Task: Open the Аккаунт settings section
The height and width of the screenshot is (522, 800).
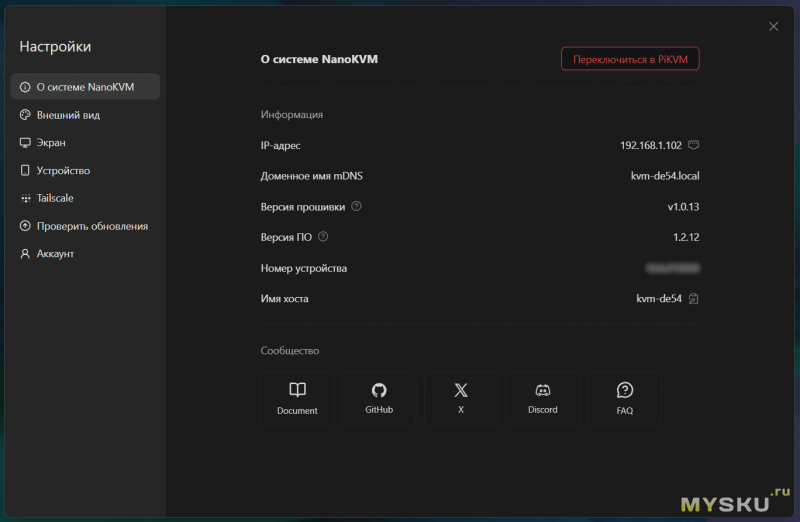Action: pyautogui.click(x=55, y=254)
